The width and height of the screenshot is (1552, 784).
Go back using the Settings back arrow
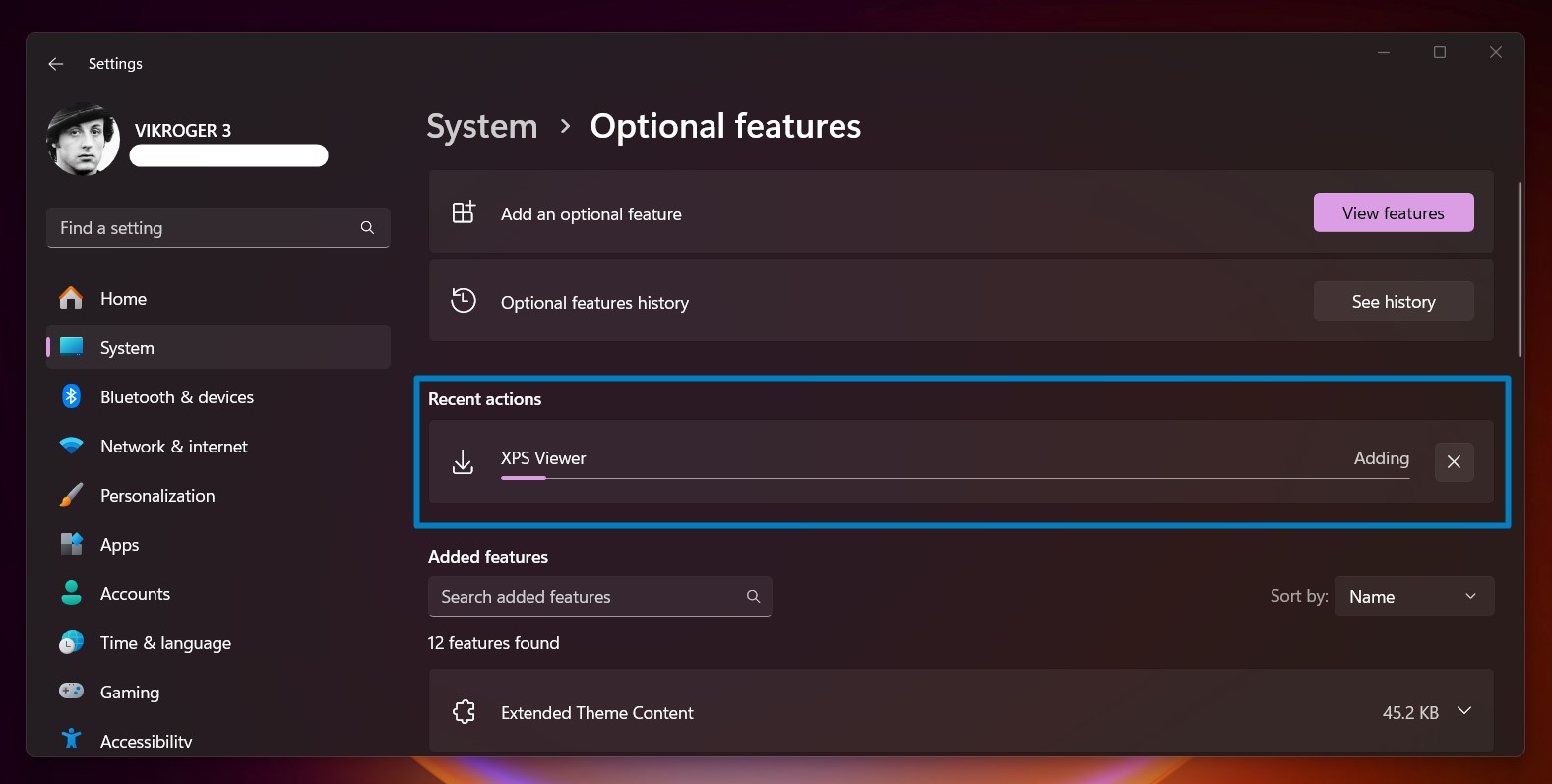pyautogui.click(x=56, y=64)
